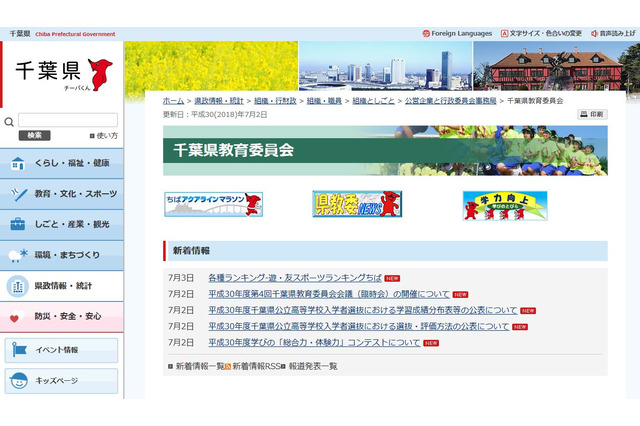
Task: Click the building icon for 県政情報・統計
Action: pyautogui.click(x=18, y=286)
